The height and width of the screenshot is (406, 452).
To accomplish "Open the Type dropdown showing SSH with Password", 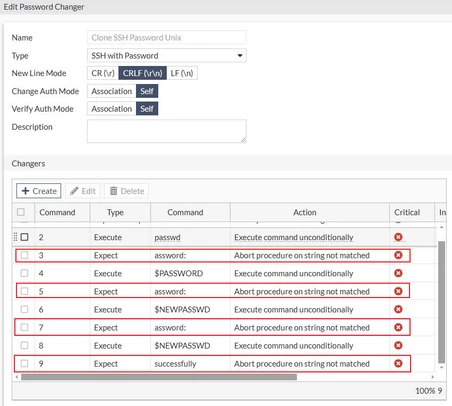I will tap(167, 56).
